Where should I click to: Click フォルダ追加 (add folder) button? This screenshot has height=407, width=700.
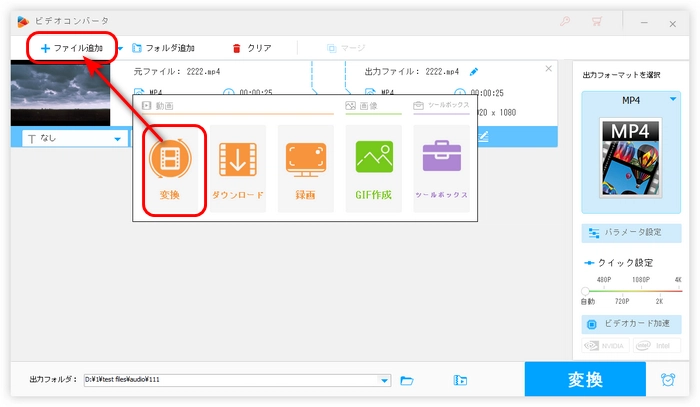pyautogui.click(x=163, y=48)
